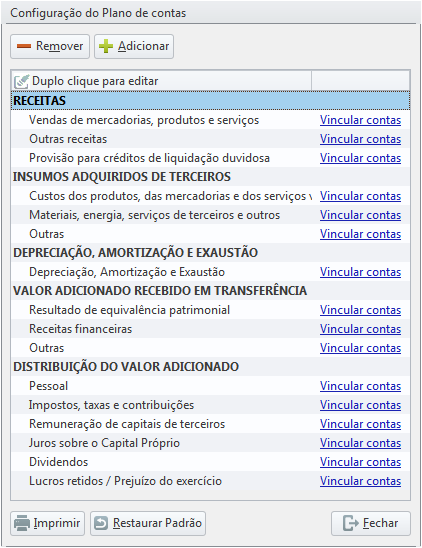Link accounts for Lucros retidos row

[360, 481]
